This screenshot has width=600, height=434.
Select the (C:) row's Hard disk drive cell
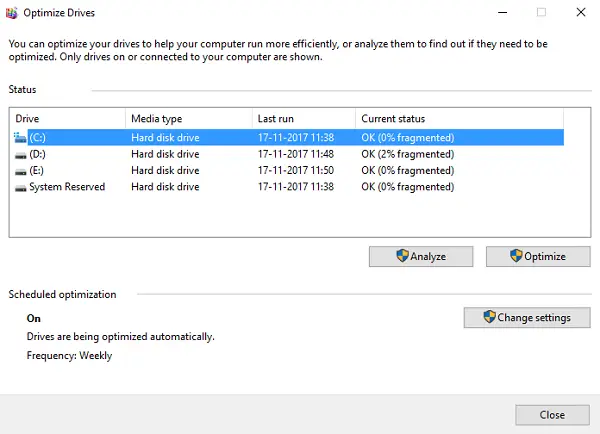(165, 138)
